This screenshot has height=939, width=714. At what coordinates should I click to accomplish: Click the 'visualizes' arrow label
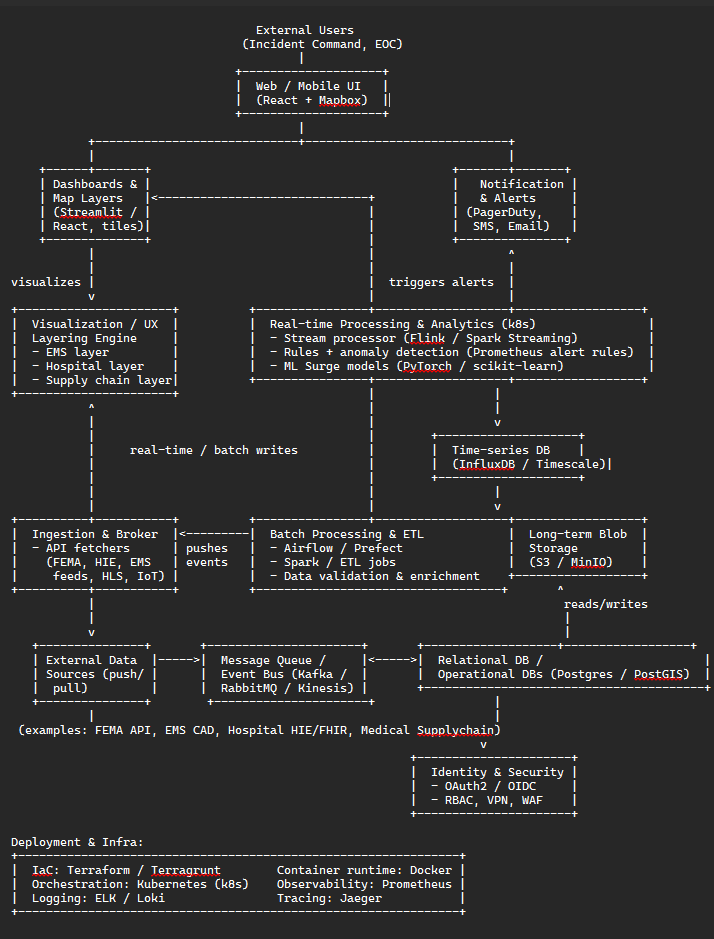(x=46, y=282)
